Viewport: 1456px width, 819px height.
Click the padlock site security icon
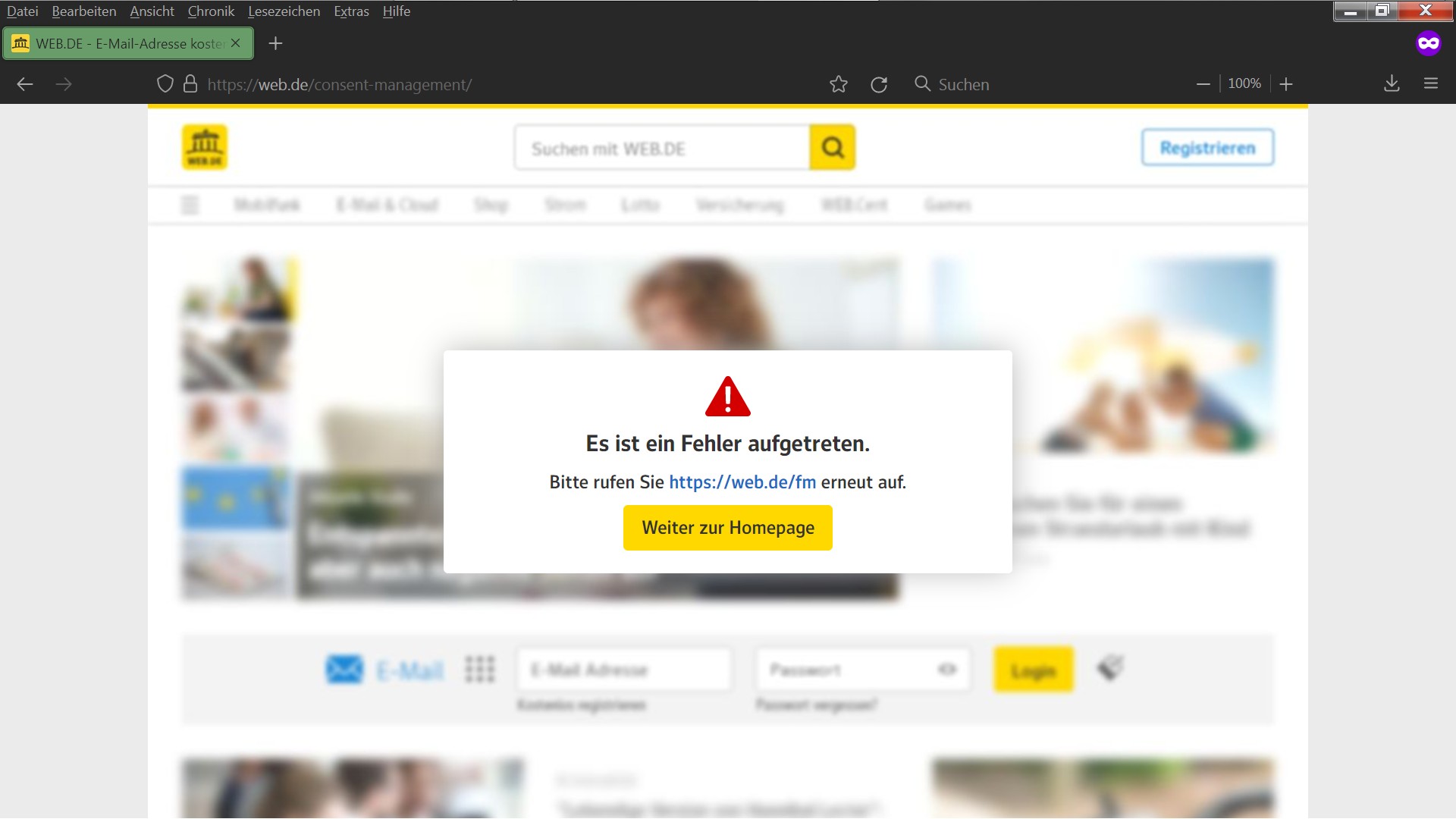pos(190,84)
